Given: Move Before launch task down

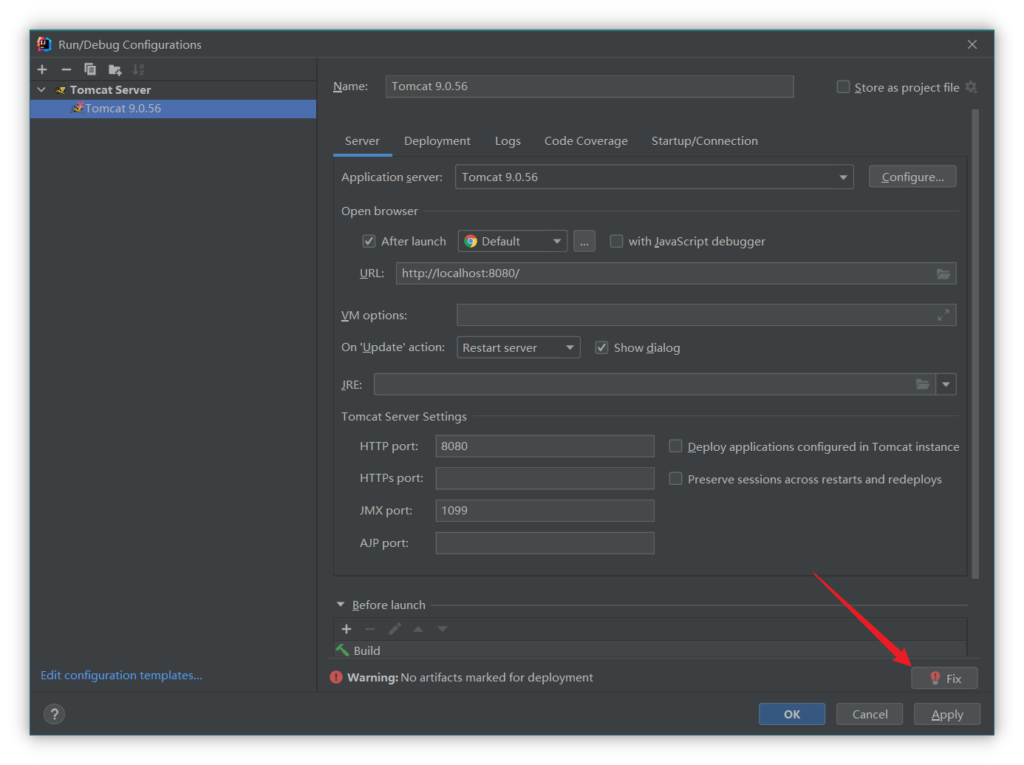Looking at the screenshot, I should pyautogui.click(x=442, y=629).
